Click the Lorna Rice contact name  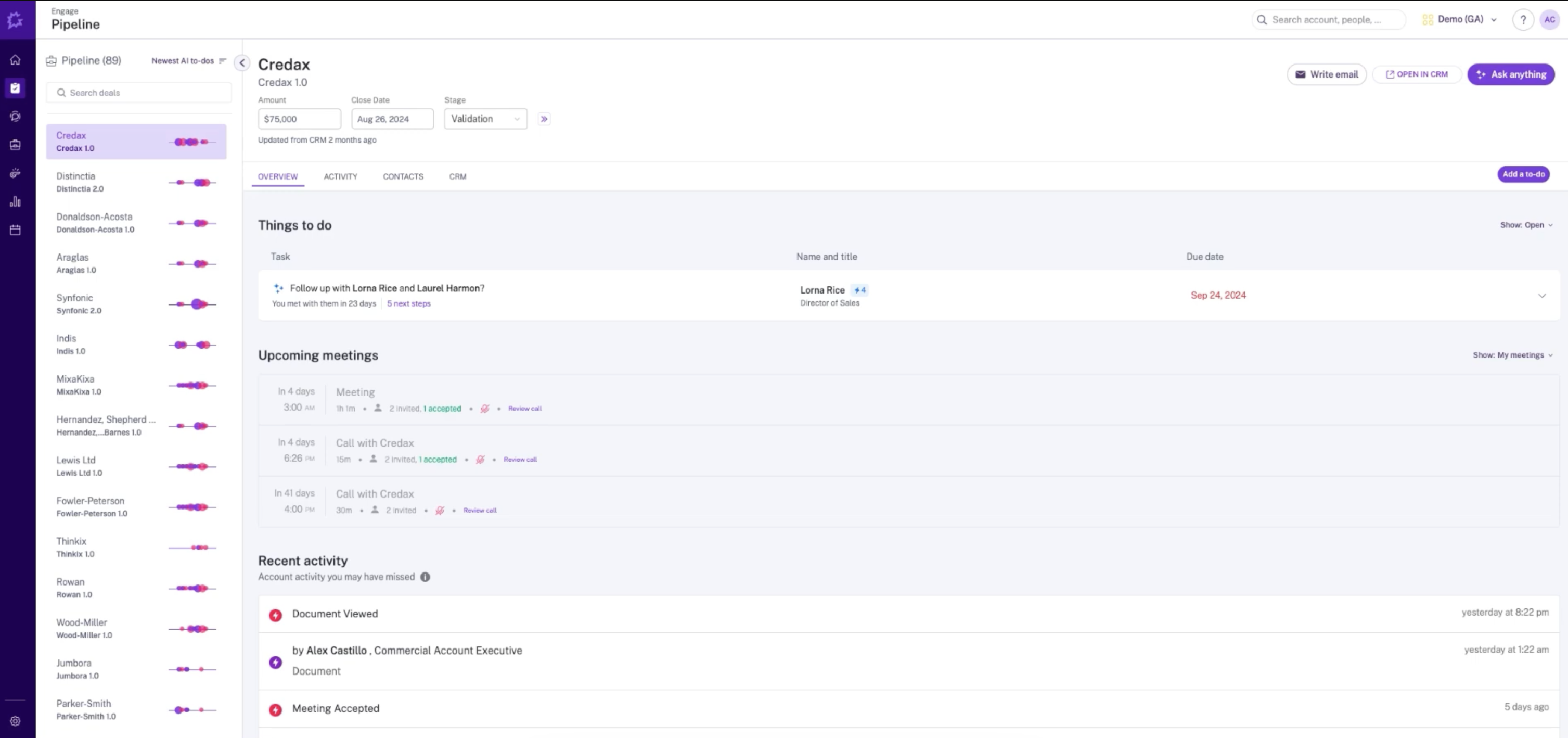click(x=822, y=290)
